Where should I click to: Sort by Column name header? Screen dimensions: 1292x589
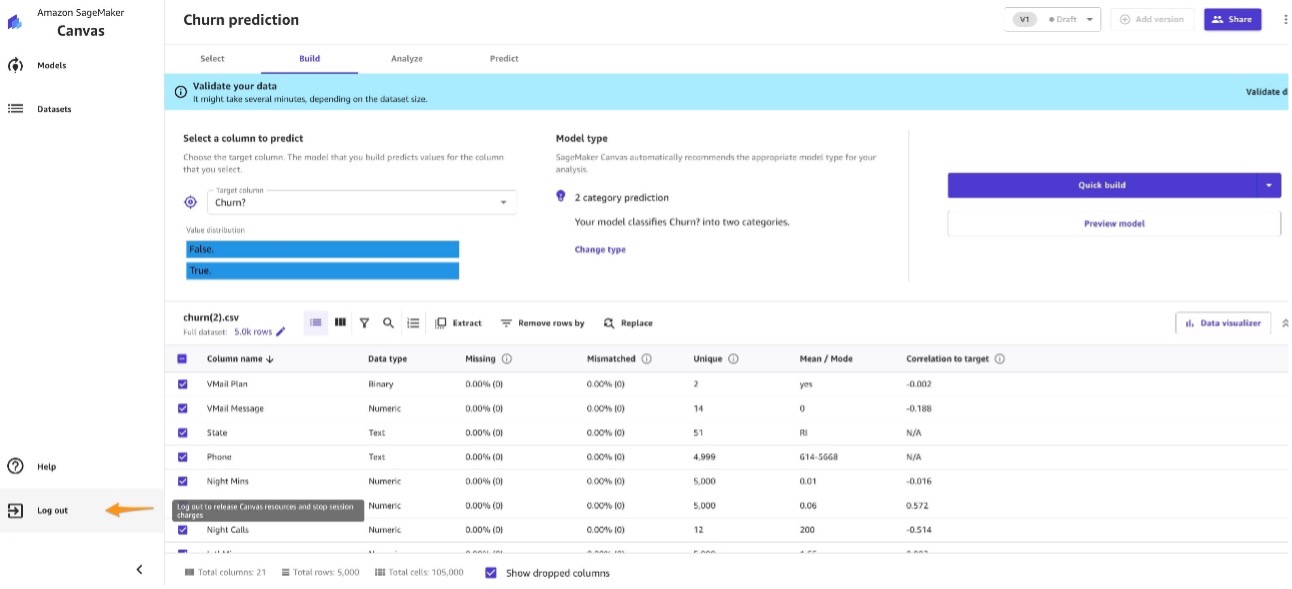click(240, 359)
